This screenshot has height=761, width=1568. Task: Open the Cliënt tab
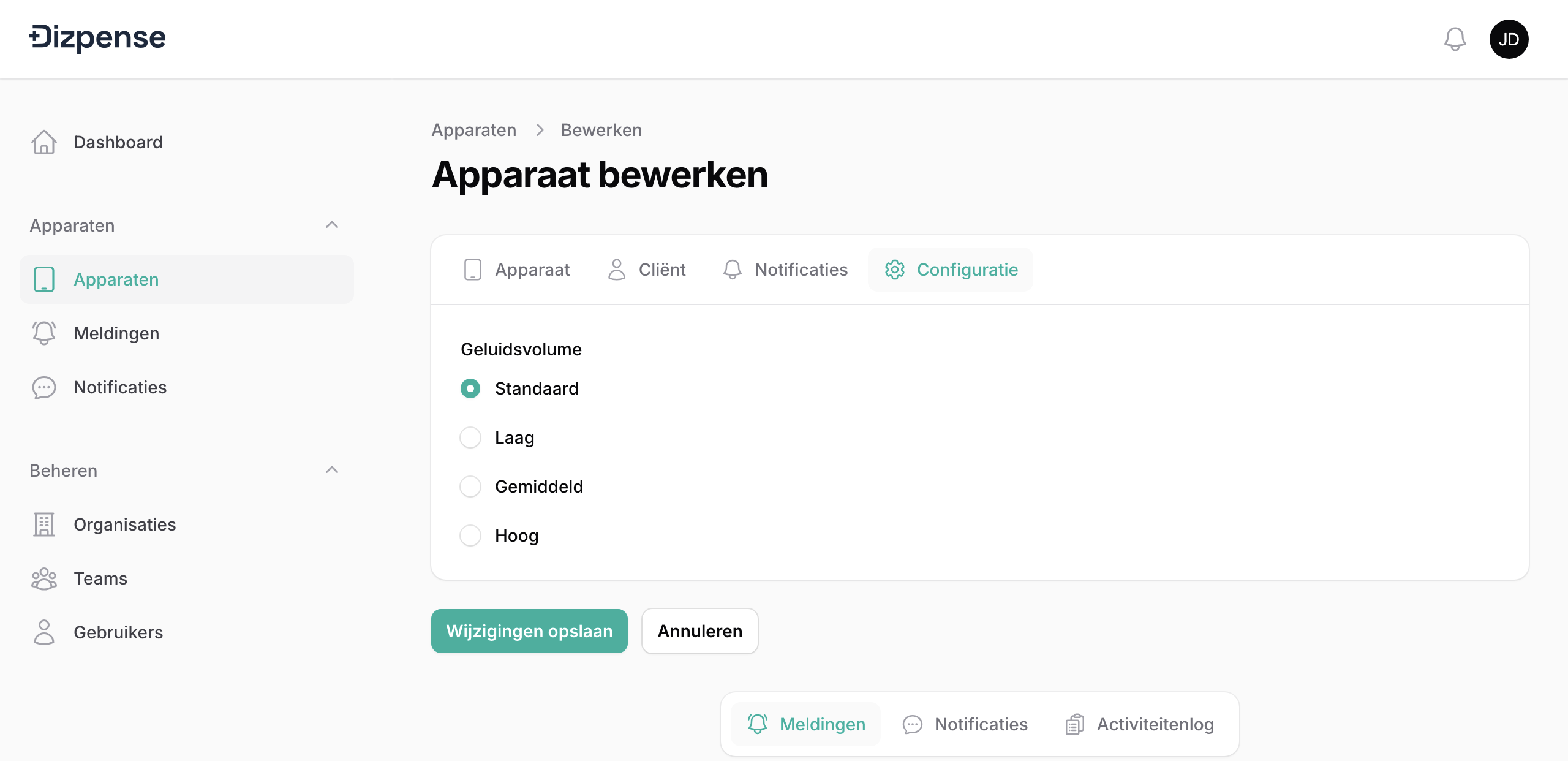point(647,270)
